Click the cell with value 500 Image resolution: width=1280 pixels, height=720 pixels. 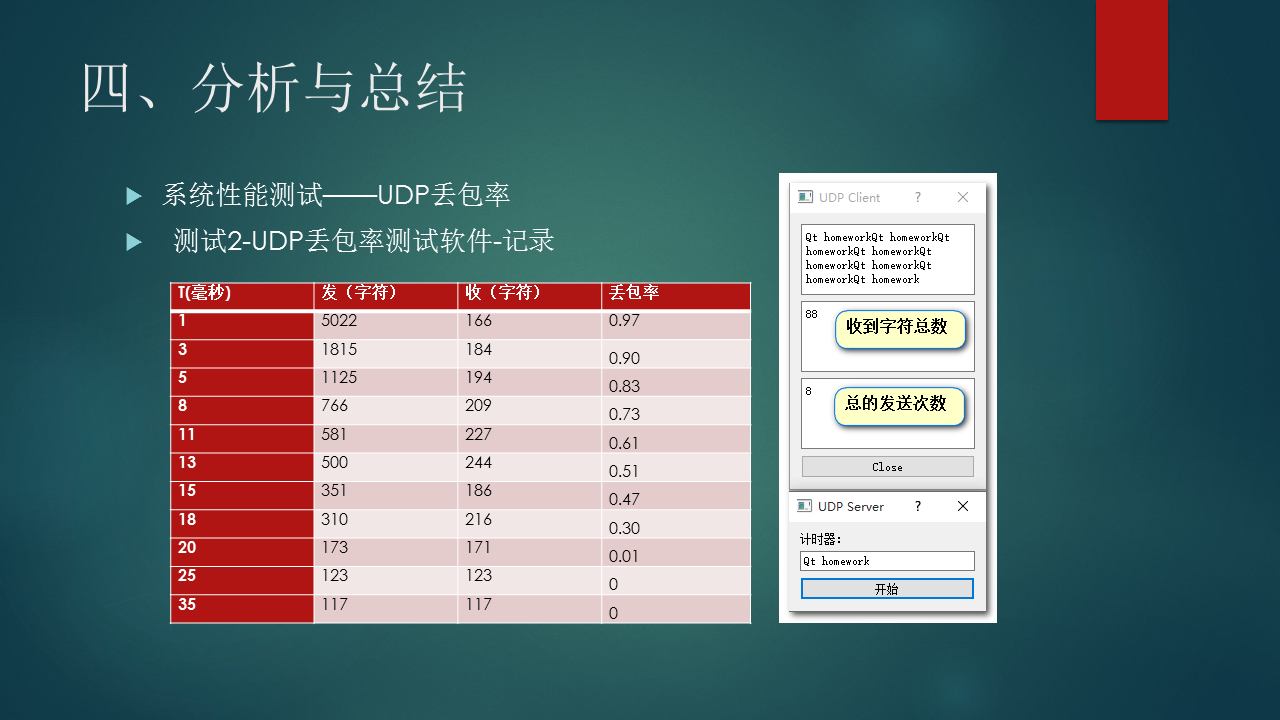(x=386, y=467)
